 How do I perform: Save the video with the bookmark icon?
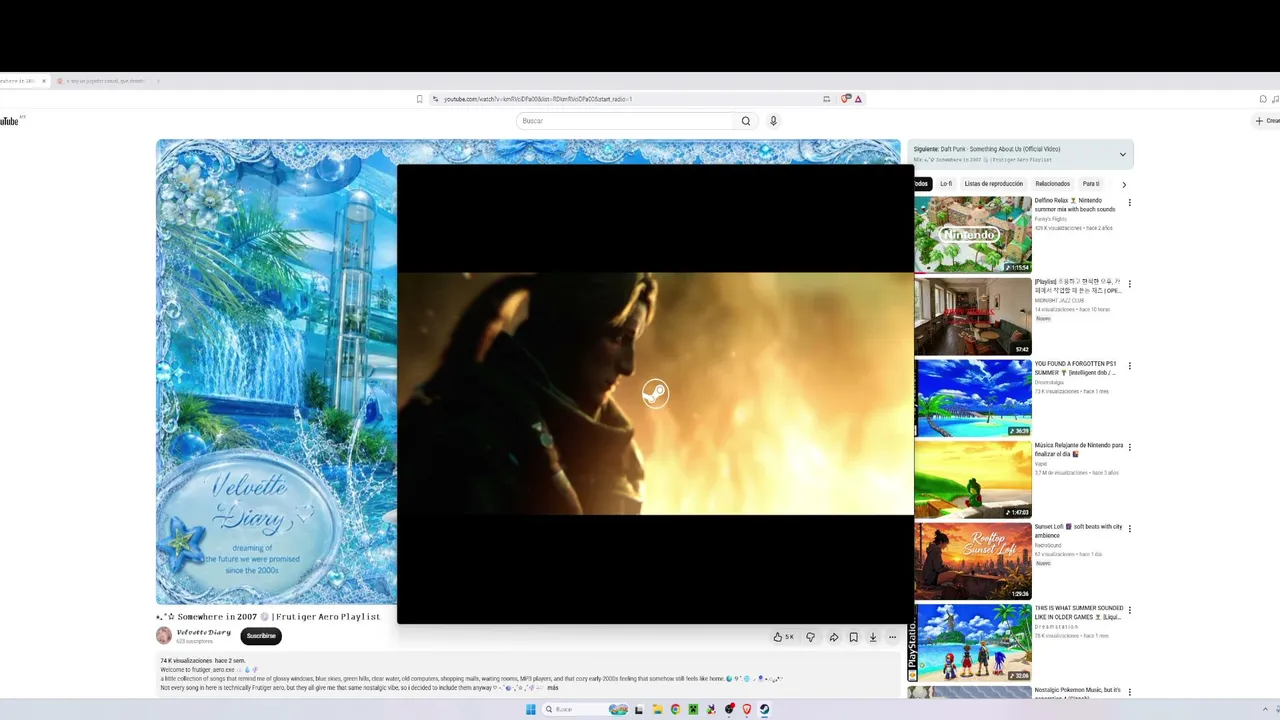(853, 637)
